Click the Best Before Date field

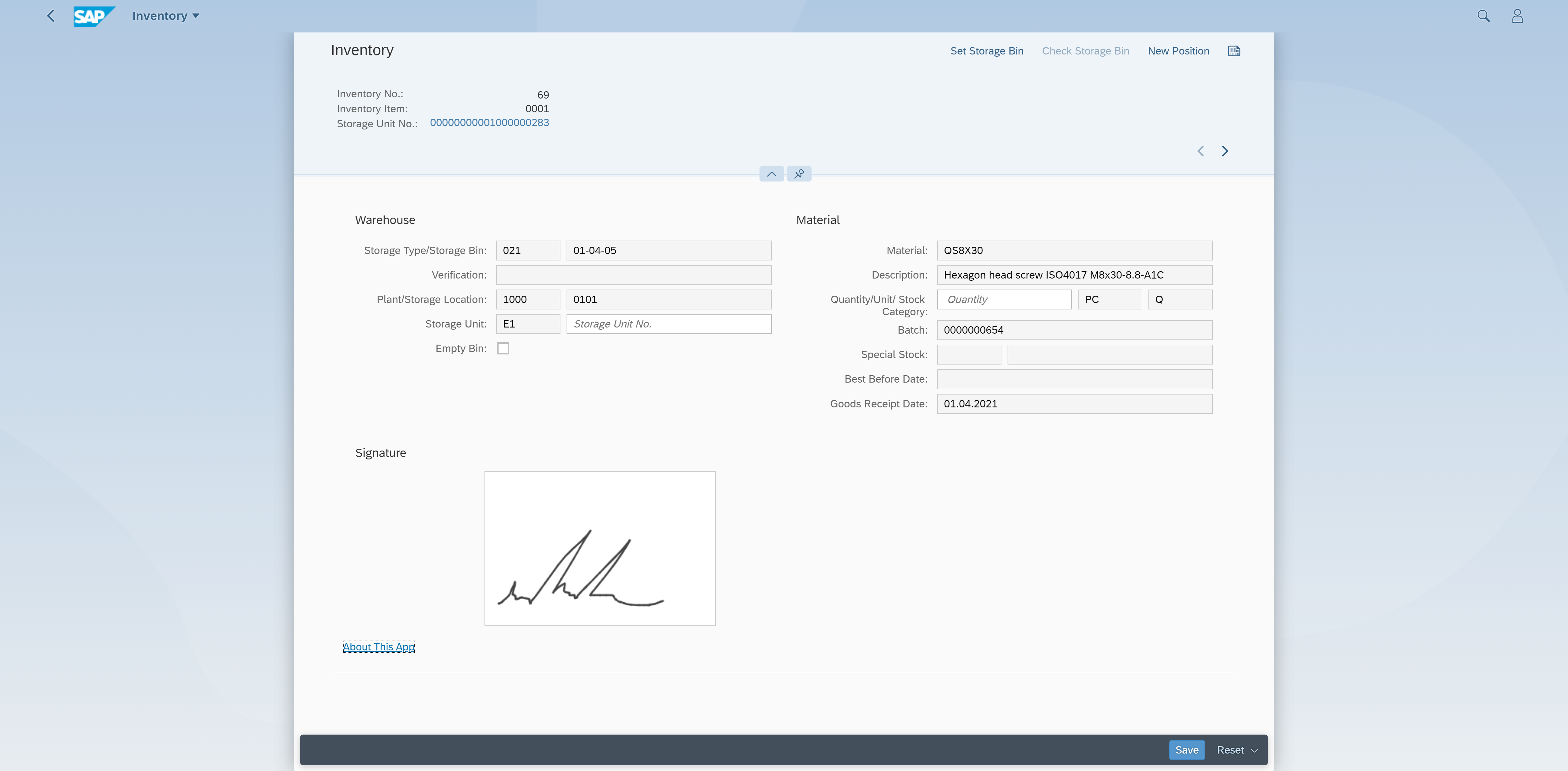[1074, 379]
